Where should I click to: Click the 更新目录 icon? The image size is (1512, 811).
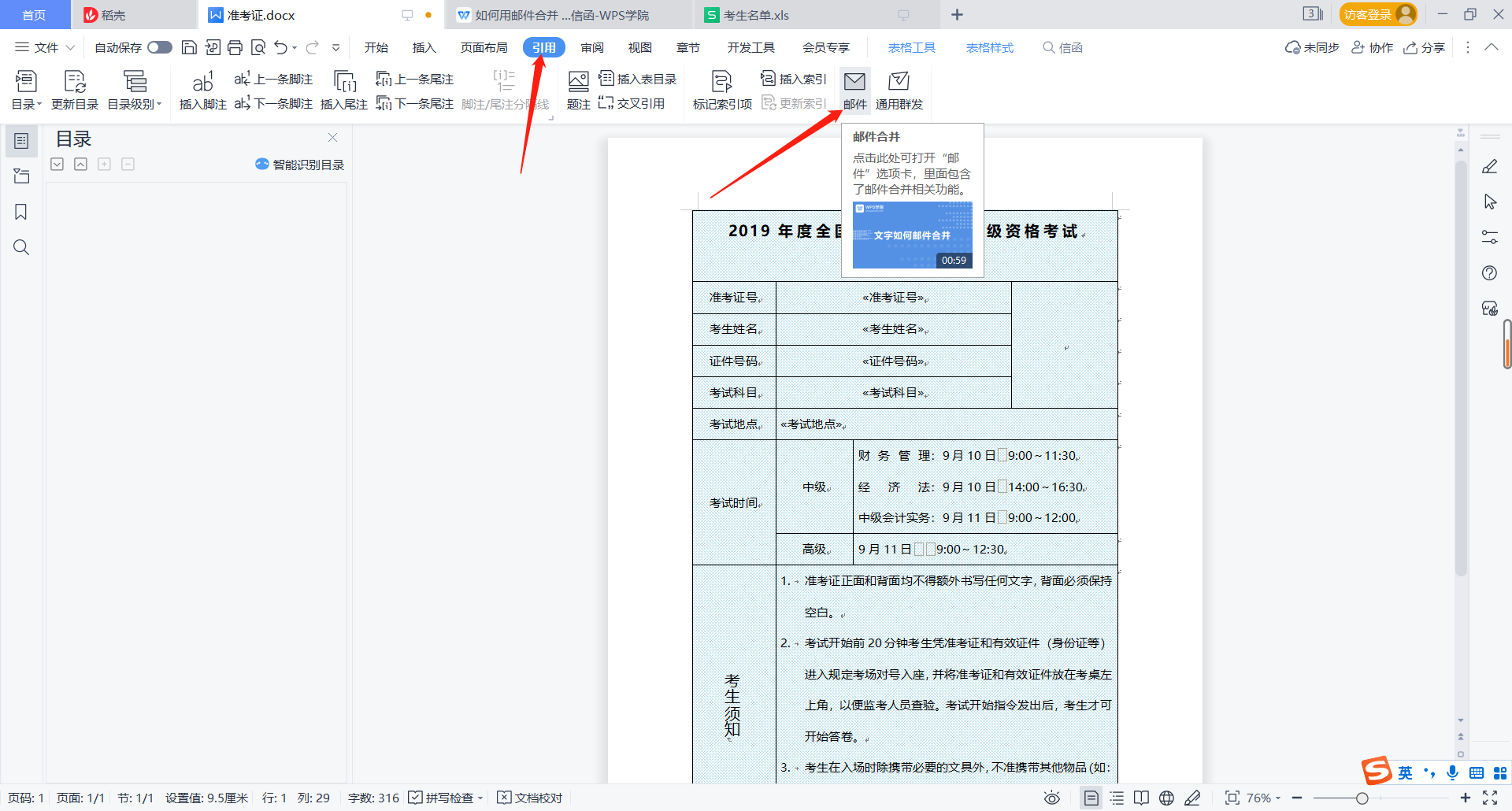75,88
